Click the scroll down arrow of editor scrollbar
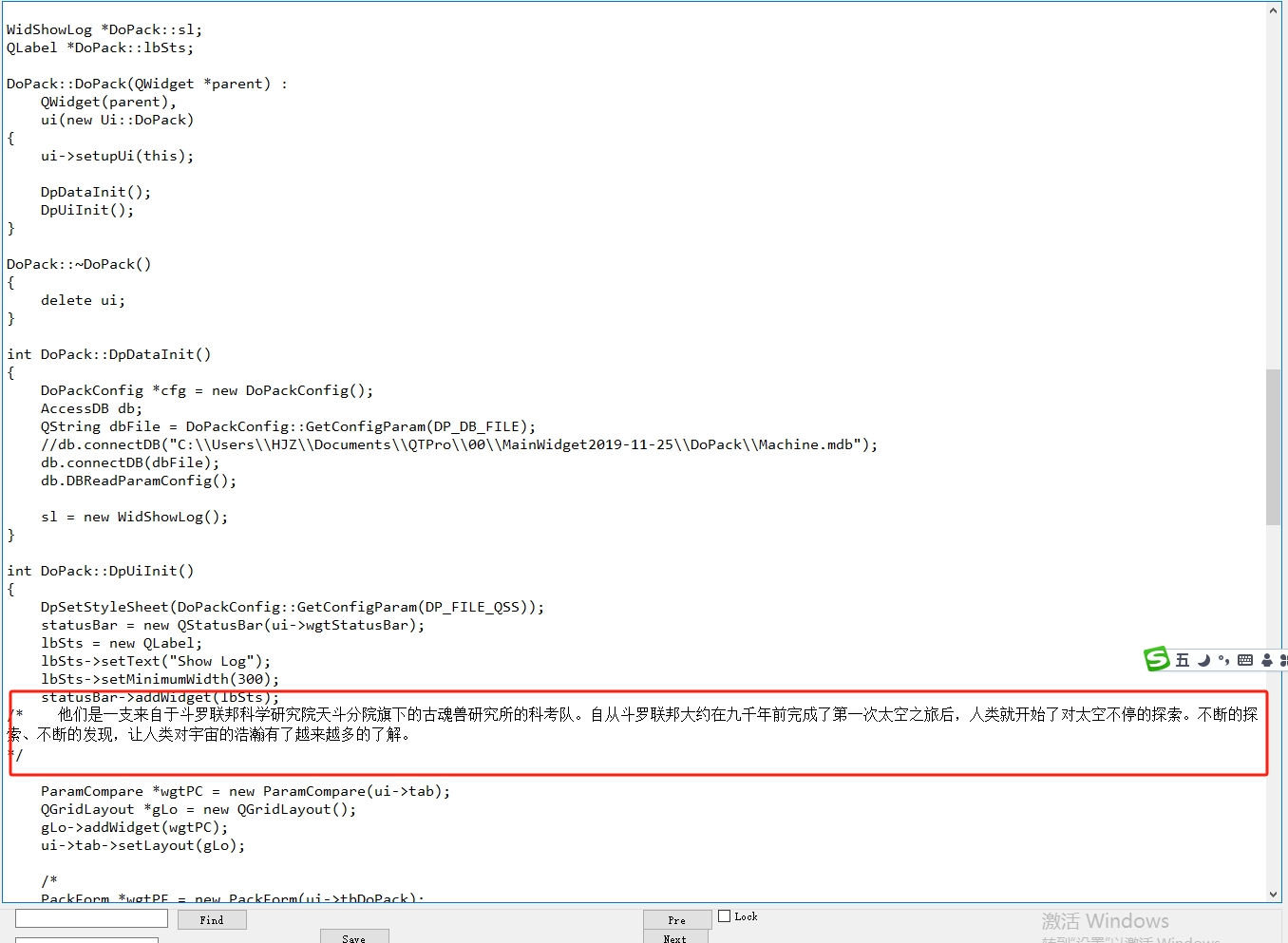The height and width of the screenshot is (943, 1288). 1274,895
